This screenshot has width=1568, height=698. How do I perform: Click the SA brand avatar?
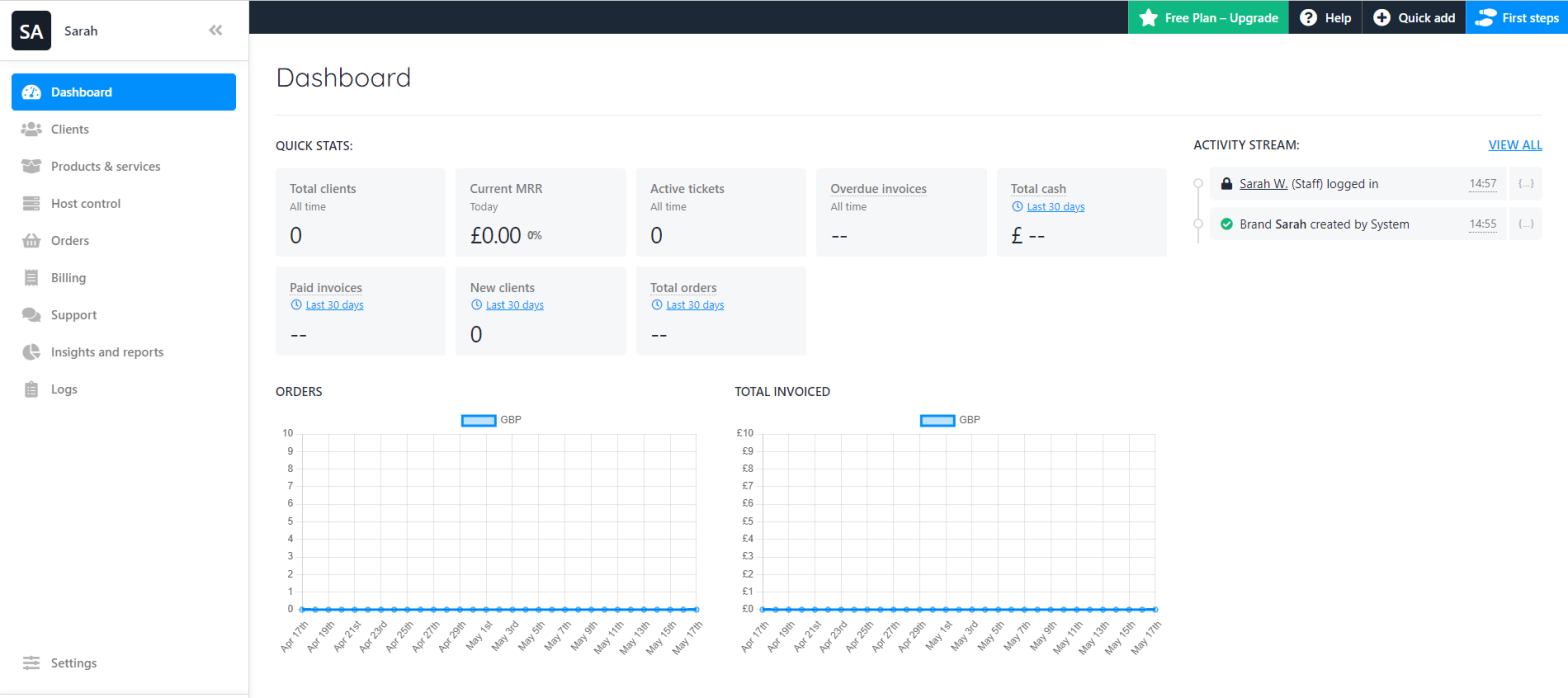31,31
